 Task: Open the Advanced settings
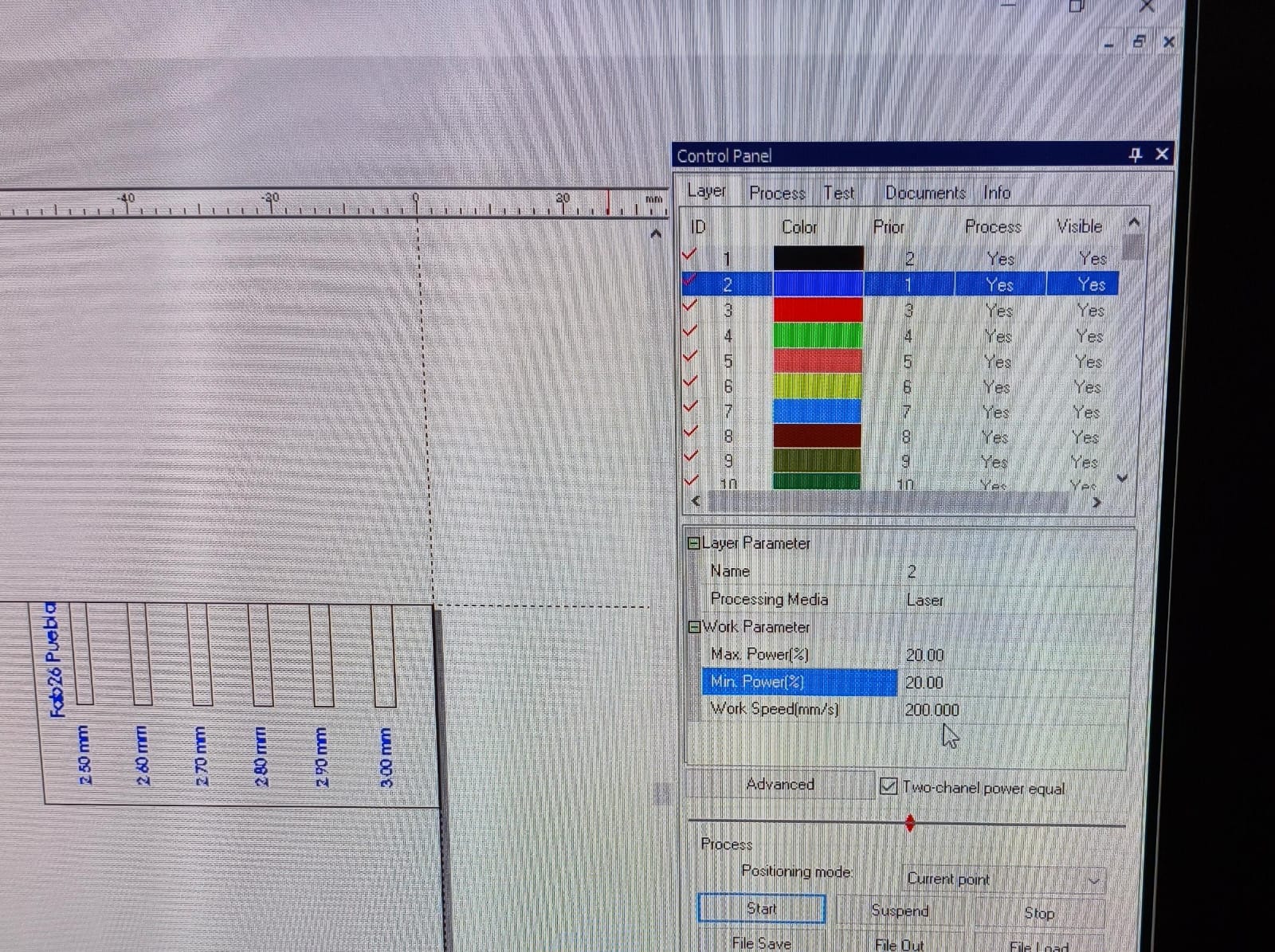(x=779, y=785)
